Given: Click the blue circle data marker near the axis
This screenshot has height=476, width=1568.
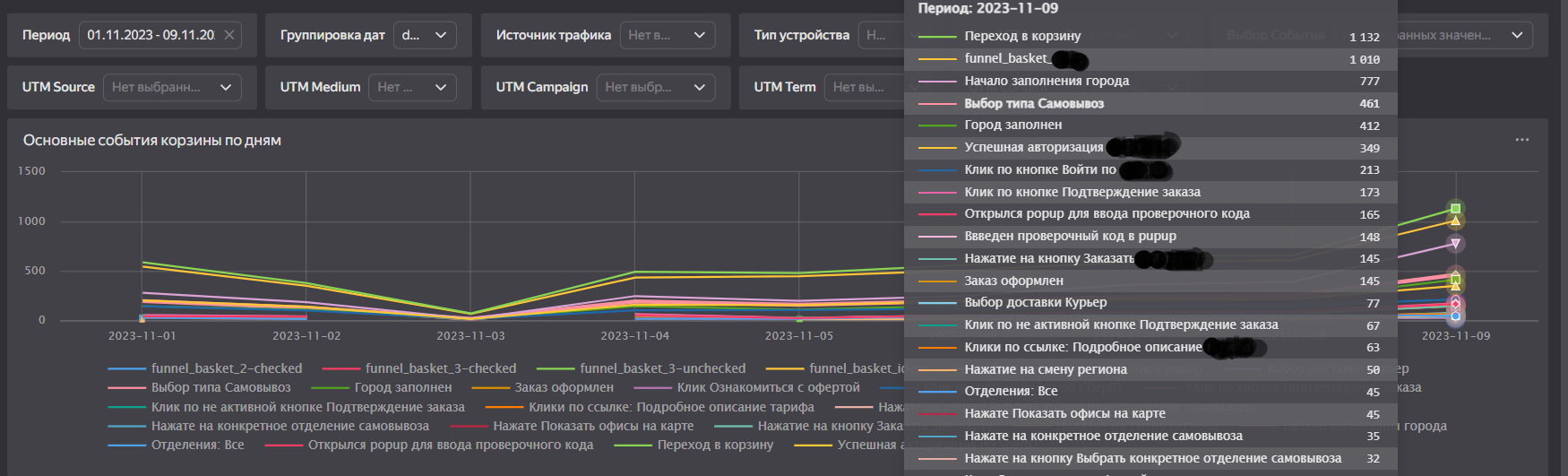Looking at the screenshot, I should [1455, 316].
